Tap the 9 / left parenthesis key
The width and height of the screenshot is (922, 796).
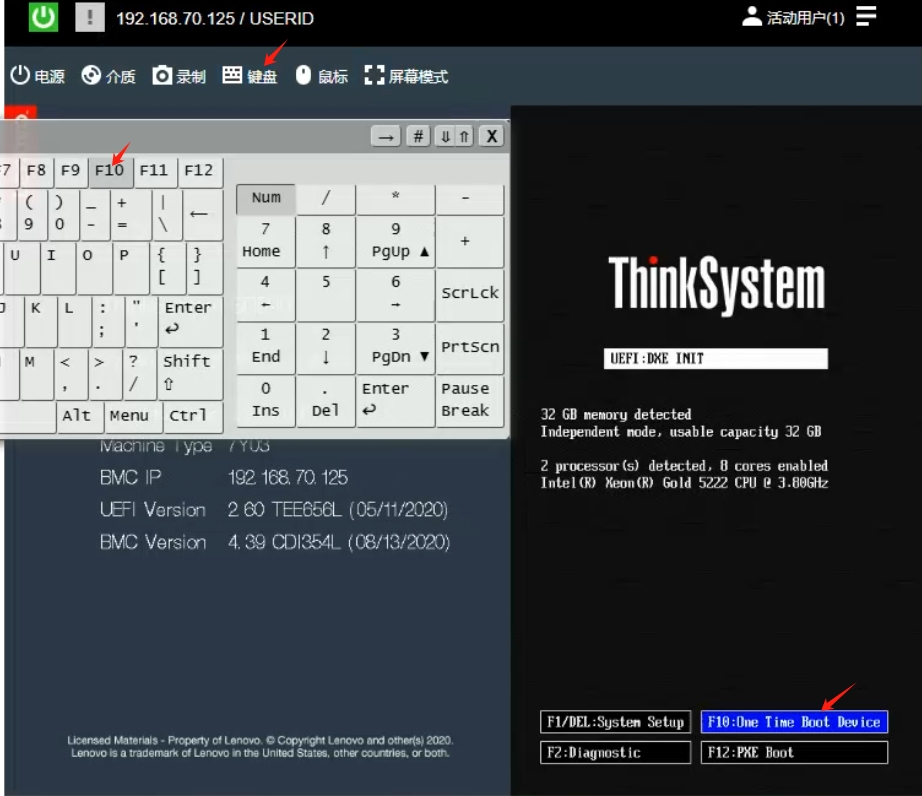[x=32, y=214]
